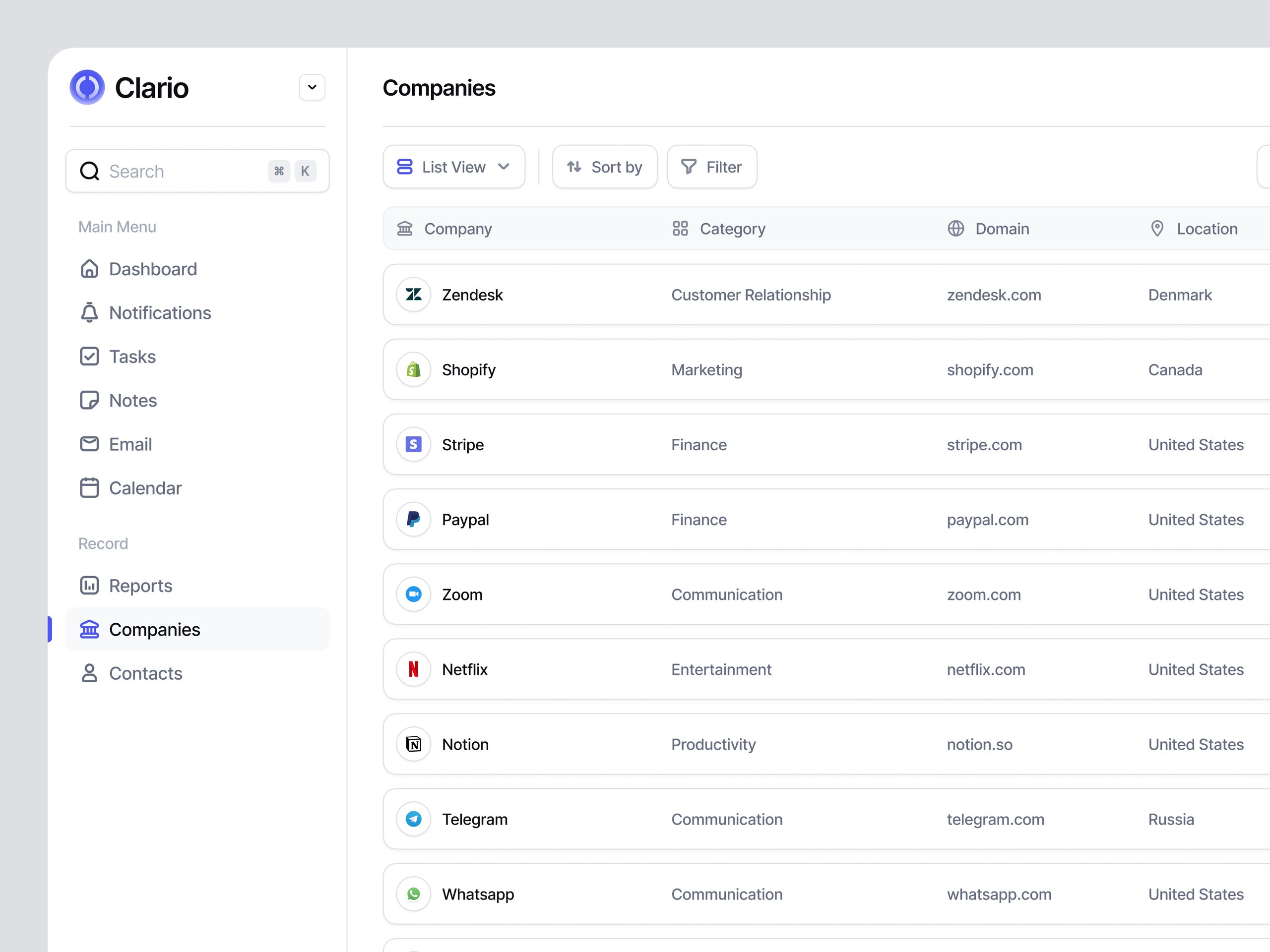Click the search magnifier icon
Viewport: 1270px width, 952px height.
[90, 171]
